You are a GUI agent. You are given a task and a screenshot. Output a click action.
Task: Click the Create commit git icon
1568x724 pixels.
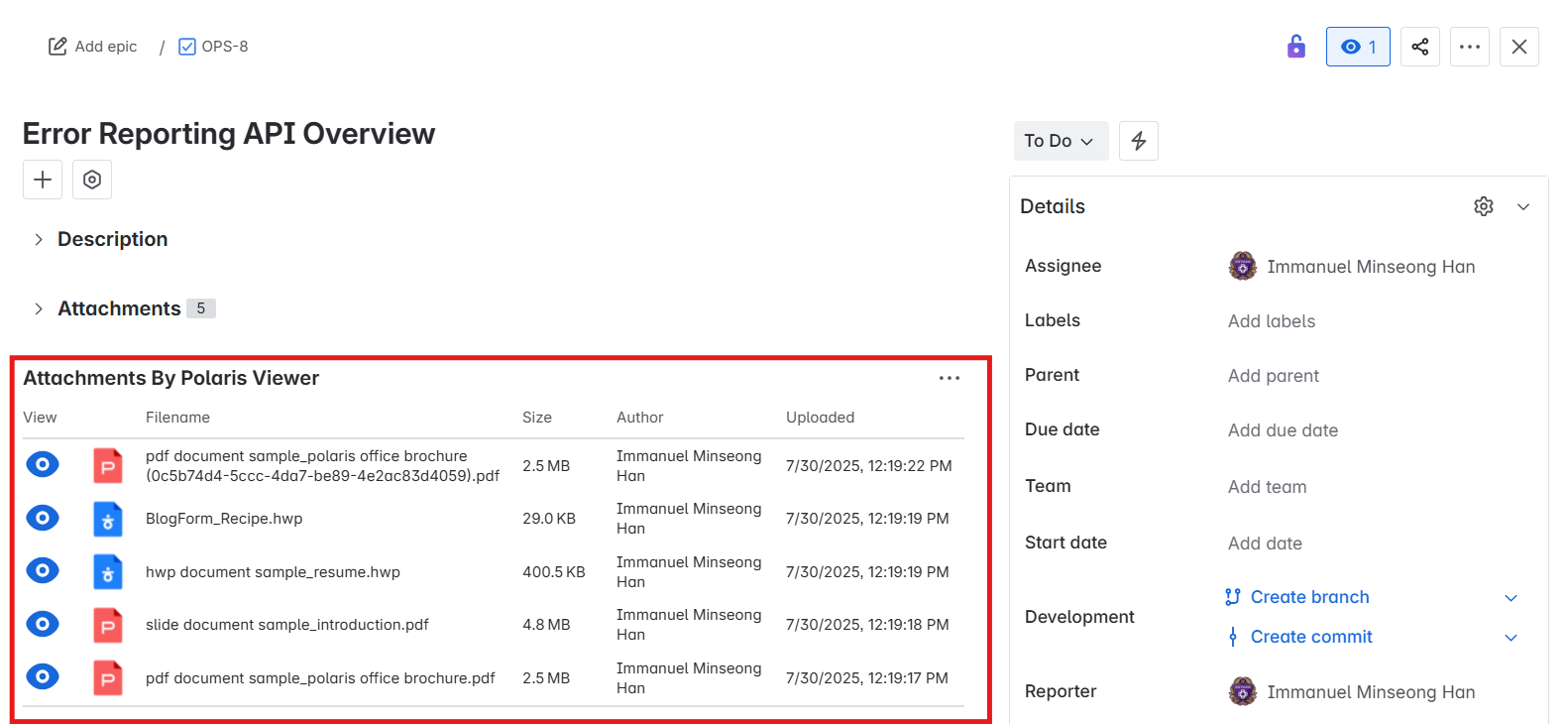(x=1233, y=637)
